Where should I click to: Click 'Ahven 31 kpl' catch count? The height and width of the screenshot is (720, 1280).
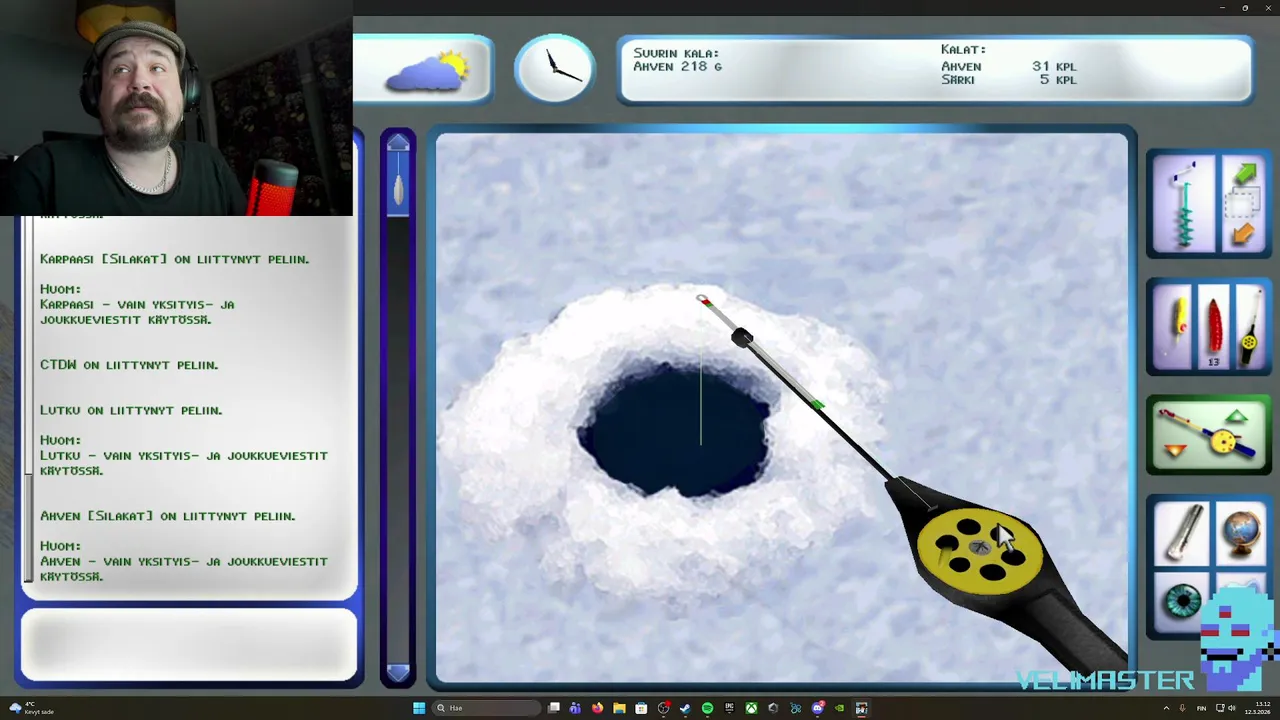(x=1009, y=66)
